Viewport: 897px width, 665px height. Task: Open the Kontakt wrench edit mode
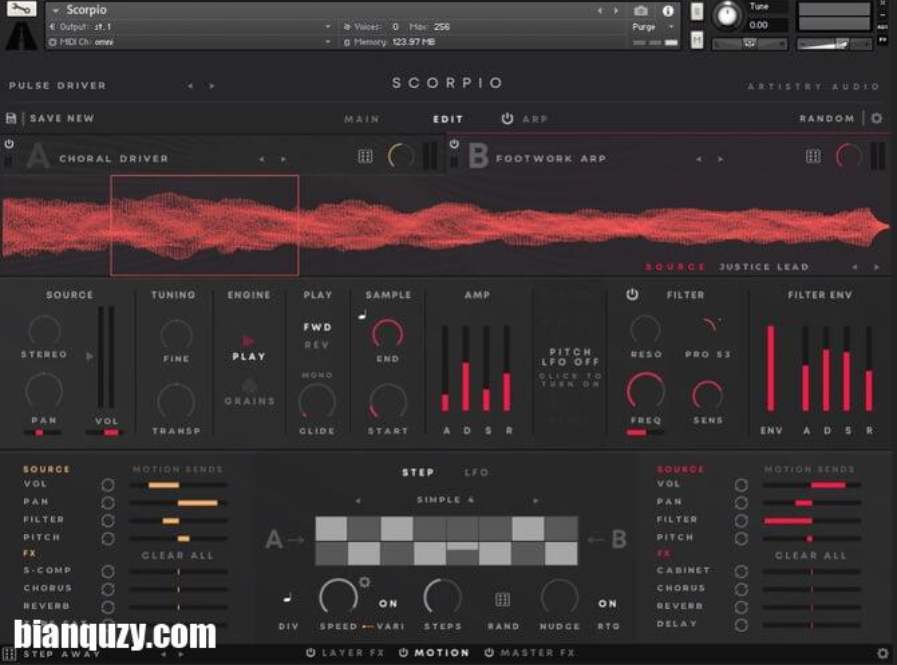pos(21,9)
